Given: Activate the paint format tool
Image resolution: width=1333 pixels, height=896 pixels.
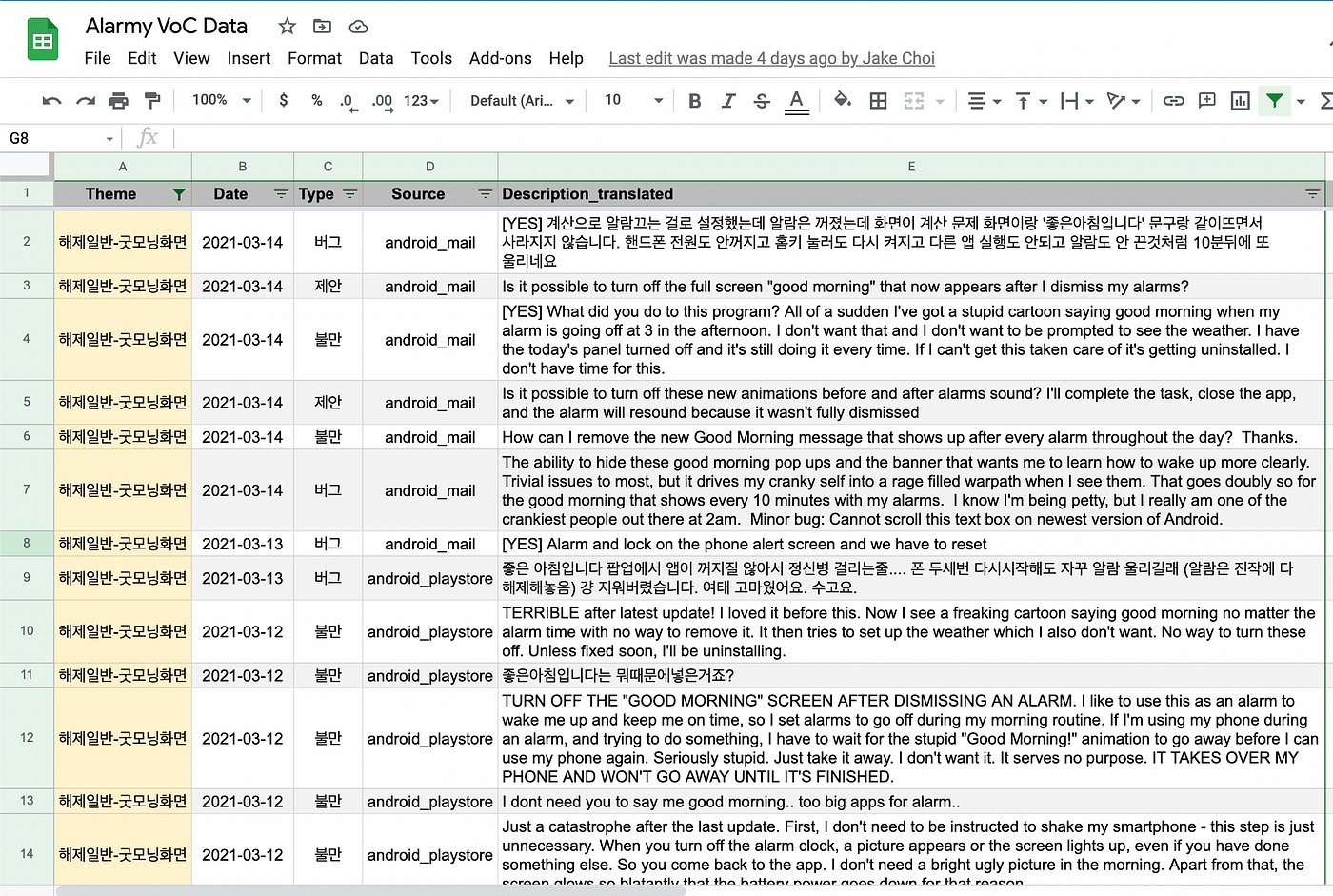Looking at the screenshot, I should click(152, 100).
